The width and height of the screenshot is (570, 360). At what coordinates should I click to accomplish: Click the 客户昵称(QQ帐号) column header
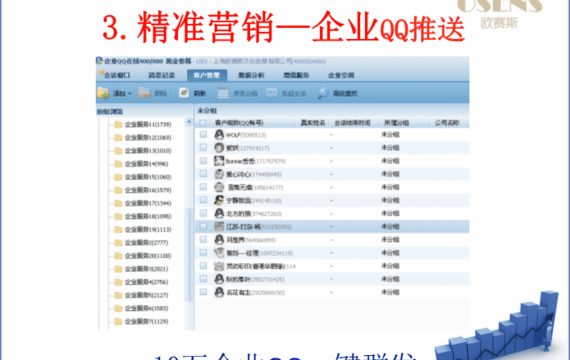239,123
